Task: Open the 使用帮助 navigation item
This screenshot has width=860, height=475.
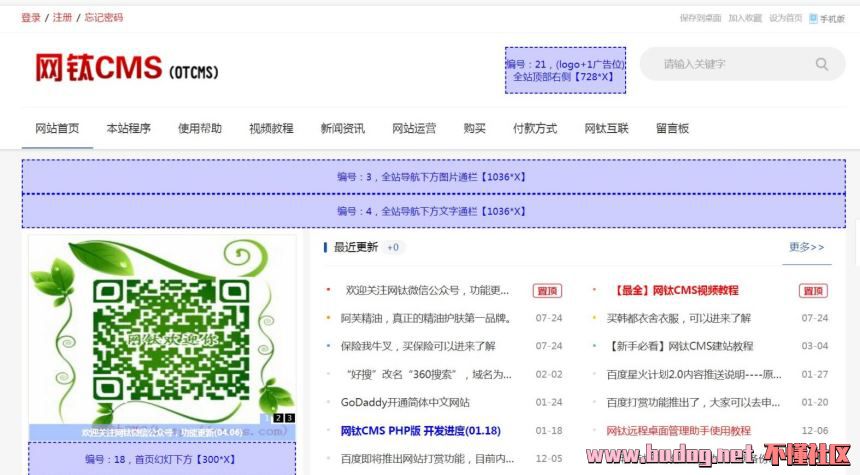Action: pos(200,128)
